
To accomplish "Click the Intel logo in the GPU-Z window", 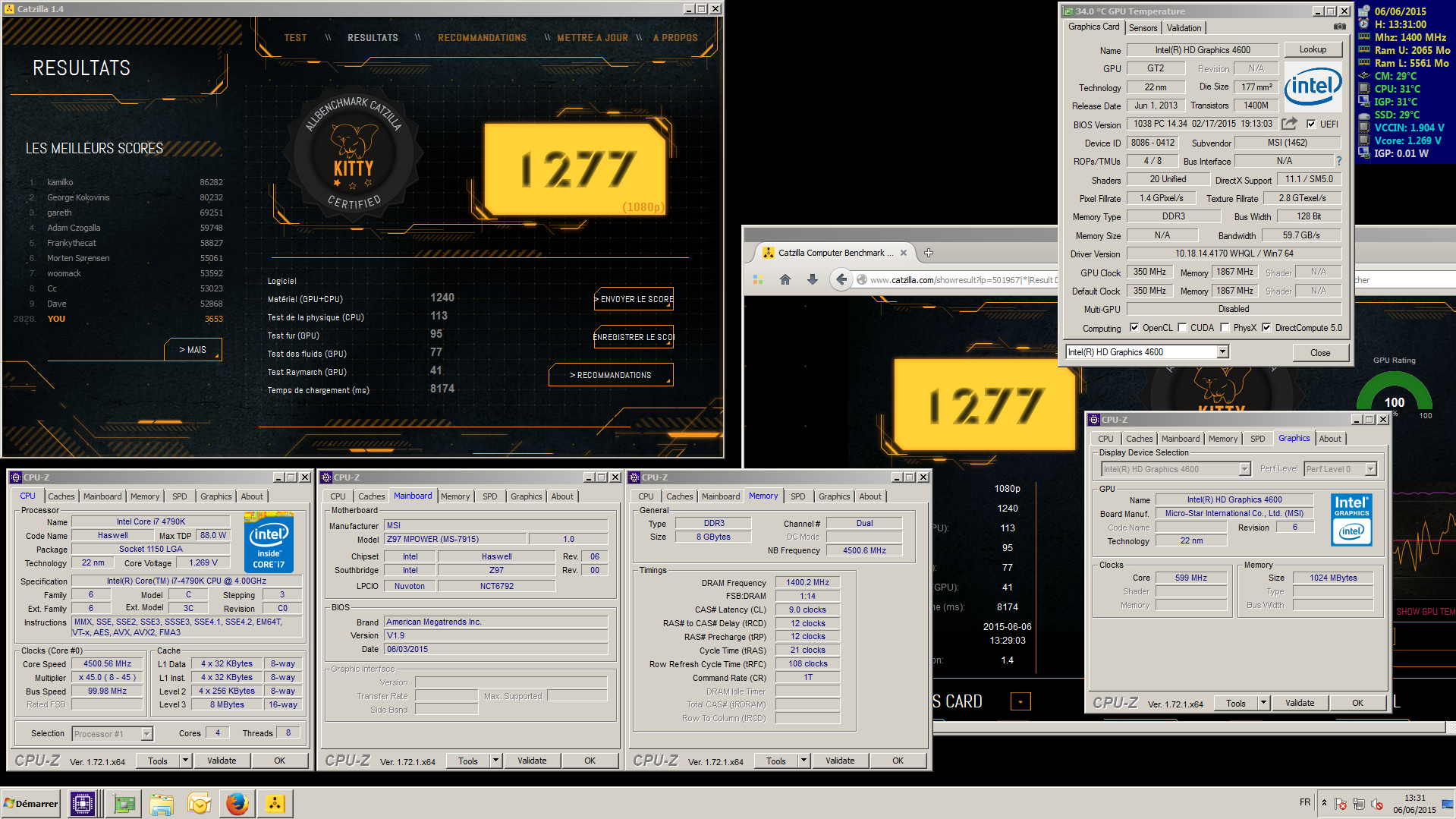I will tap(1313, 87).
